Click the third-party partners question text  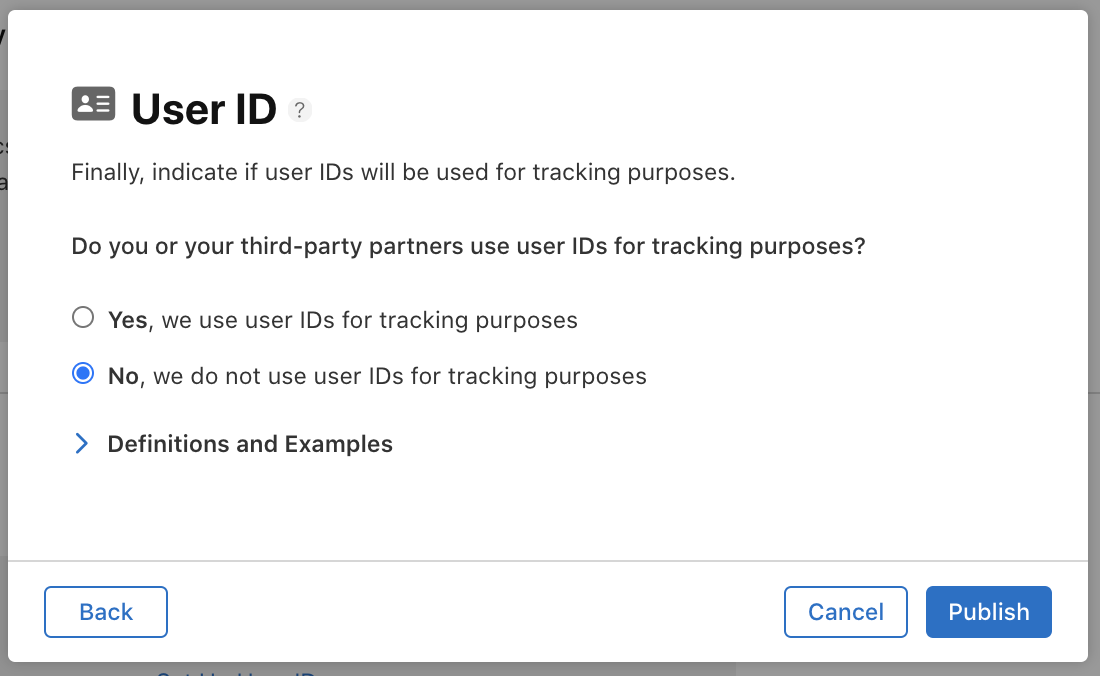(469, 246)
